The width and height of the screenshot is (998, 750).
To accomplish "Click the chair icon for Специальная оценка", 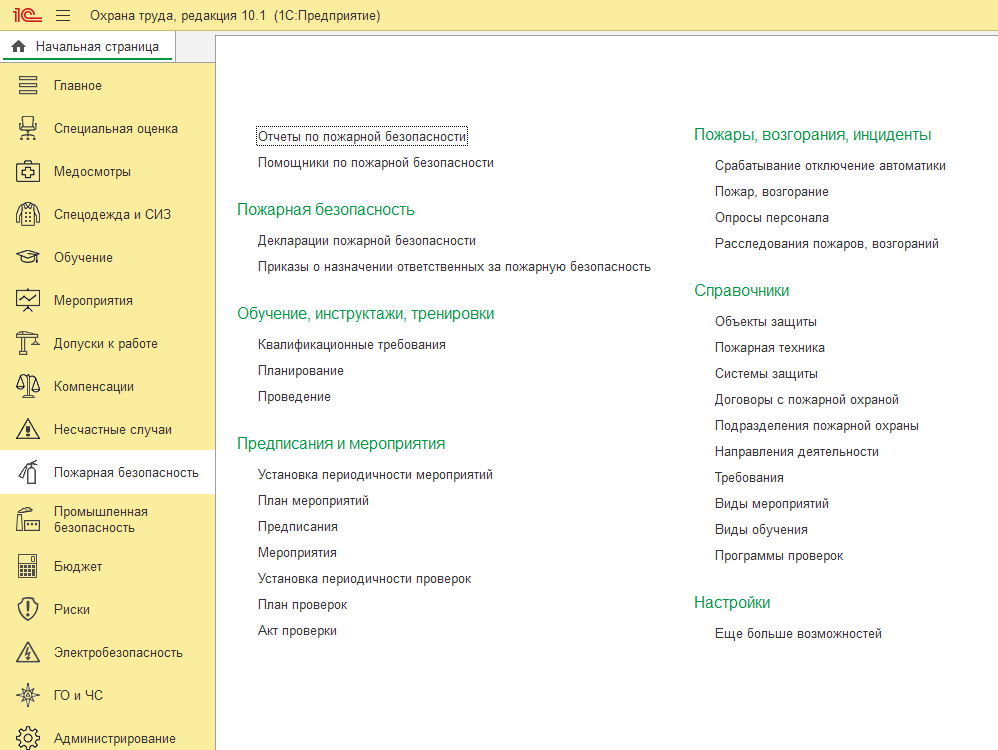I will [x=27, y=129].
